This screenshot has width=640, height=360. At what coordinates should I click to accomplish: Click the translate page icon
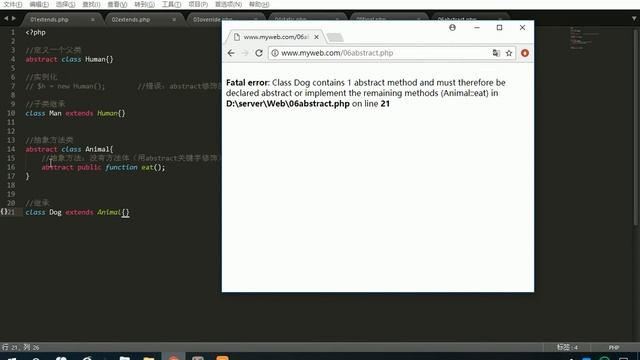496,53
